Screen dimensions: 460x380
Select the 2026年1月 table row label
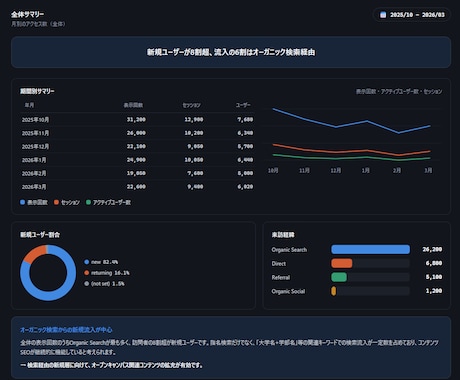point(34,160)
